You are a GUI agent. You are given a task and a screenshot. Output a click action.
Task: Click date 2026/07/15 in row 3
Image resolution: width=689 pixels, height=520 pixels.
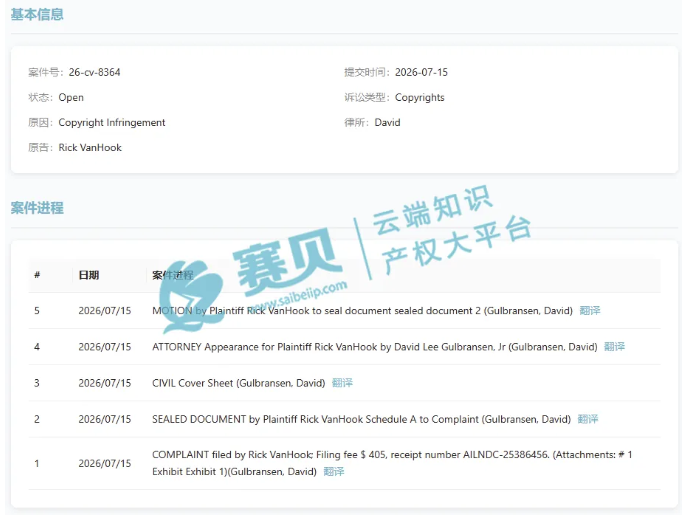coord(105,383)
